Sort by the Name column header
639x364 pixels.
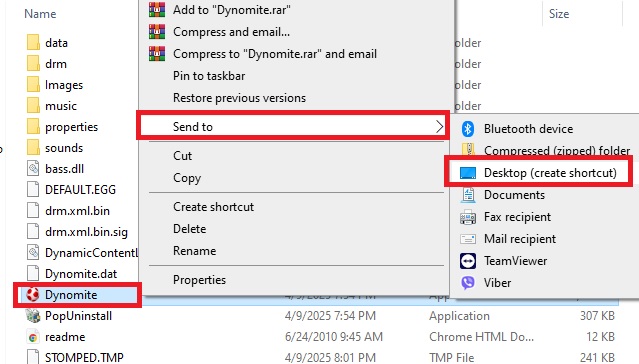(40, 14)
